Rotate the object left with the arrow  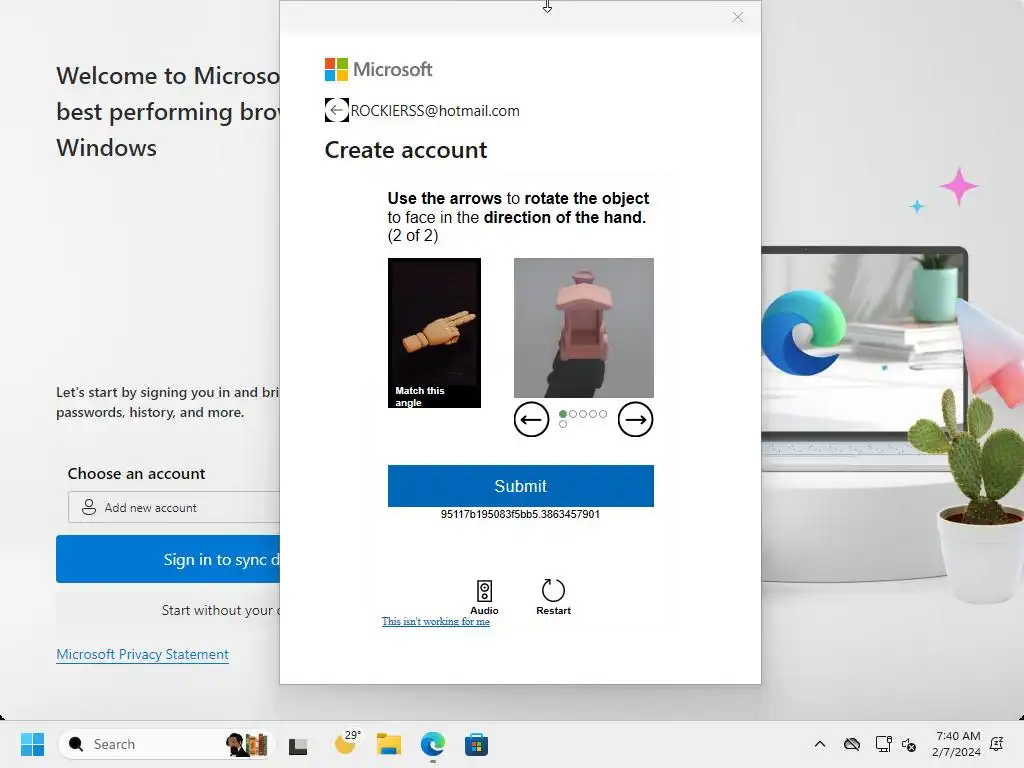tap(531, 419)
